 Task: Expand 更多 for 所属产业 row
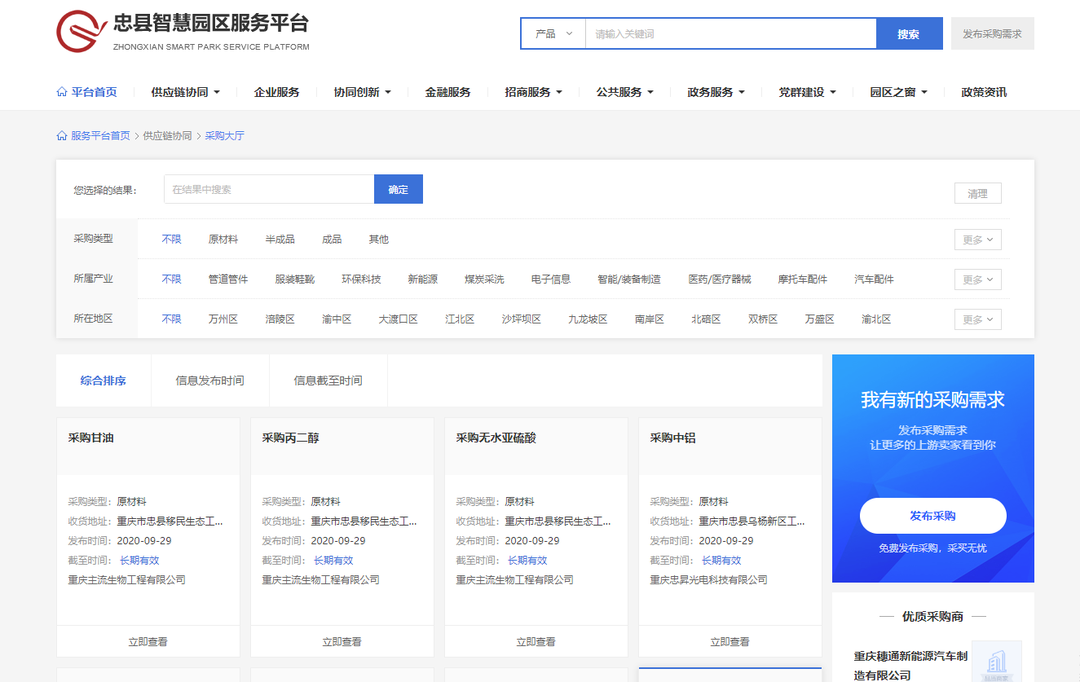(x=977, y=280)
